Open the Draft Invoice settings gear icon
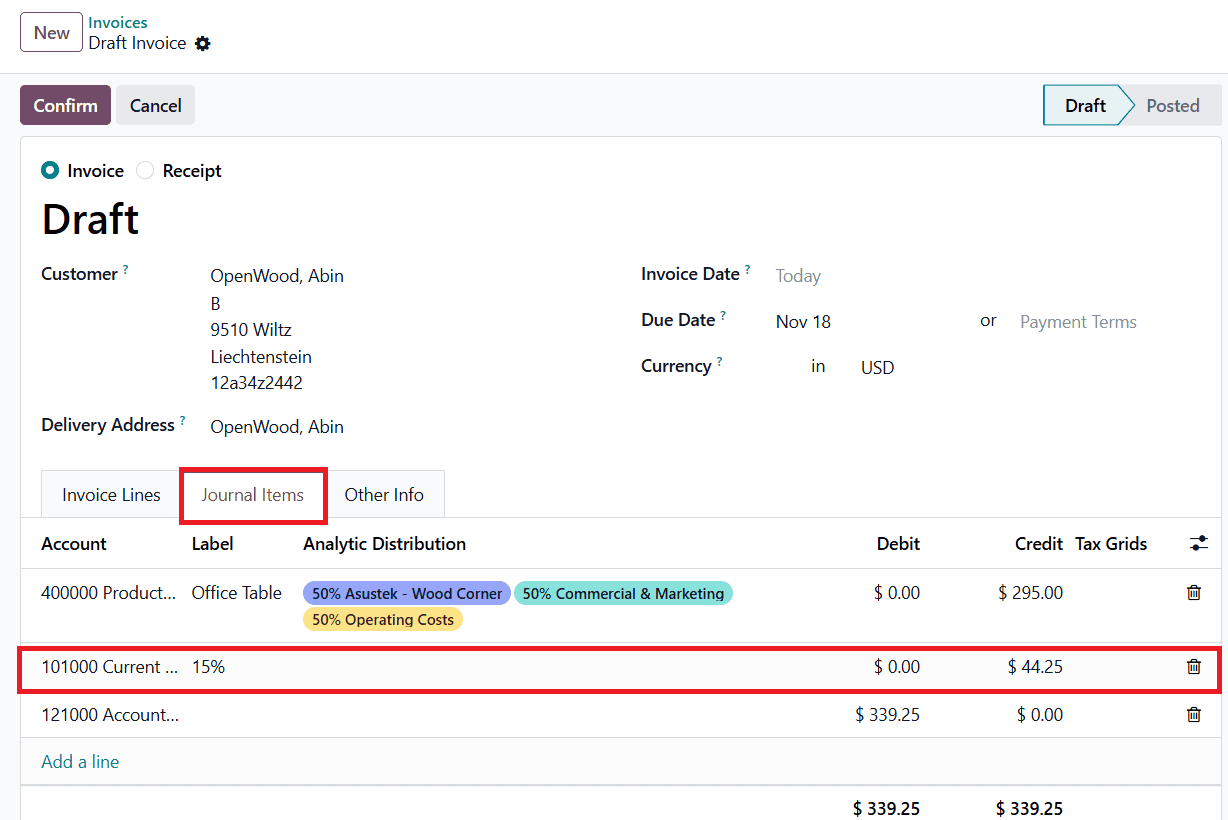The width and height of the screenshot is (1228, 820). [x=203, y=43]
